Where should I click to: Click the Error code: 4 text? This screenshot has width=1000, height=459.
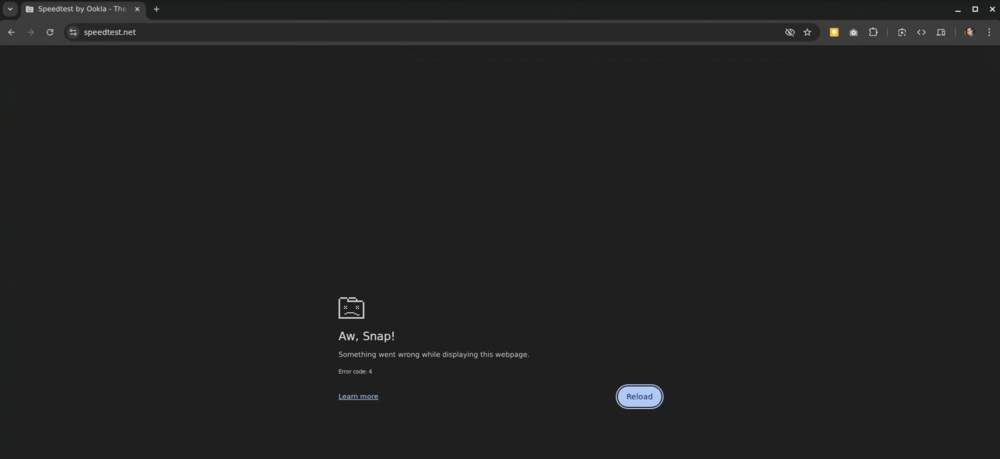pyautogui.click(x=355, y=372)
